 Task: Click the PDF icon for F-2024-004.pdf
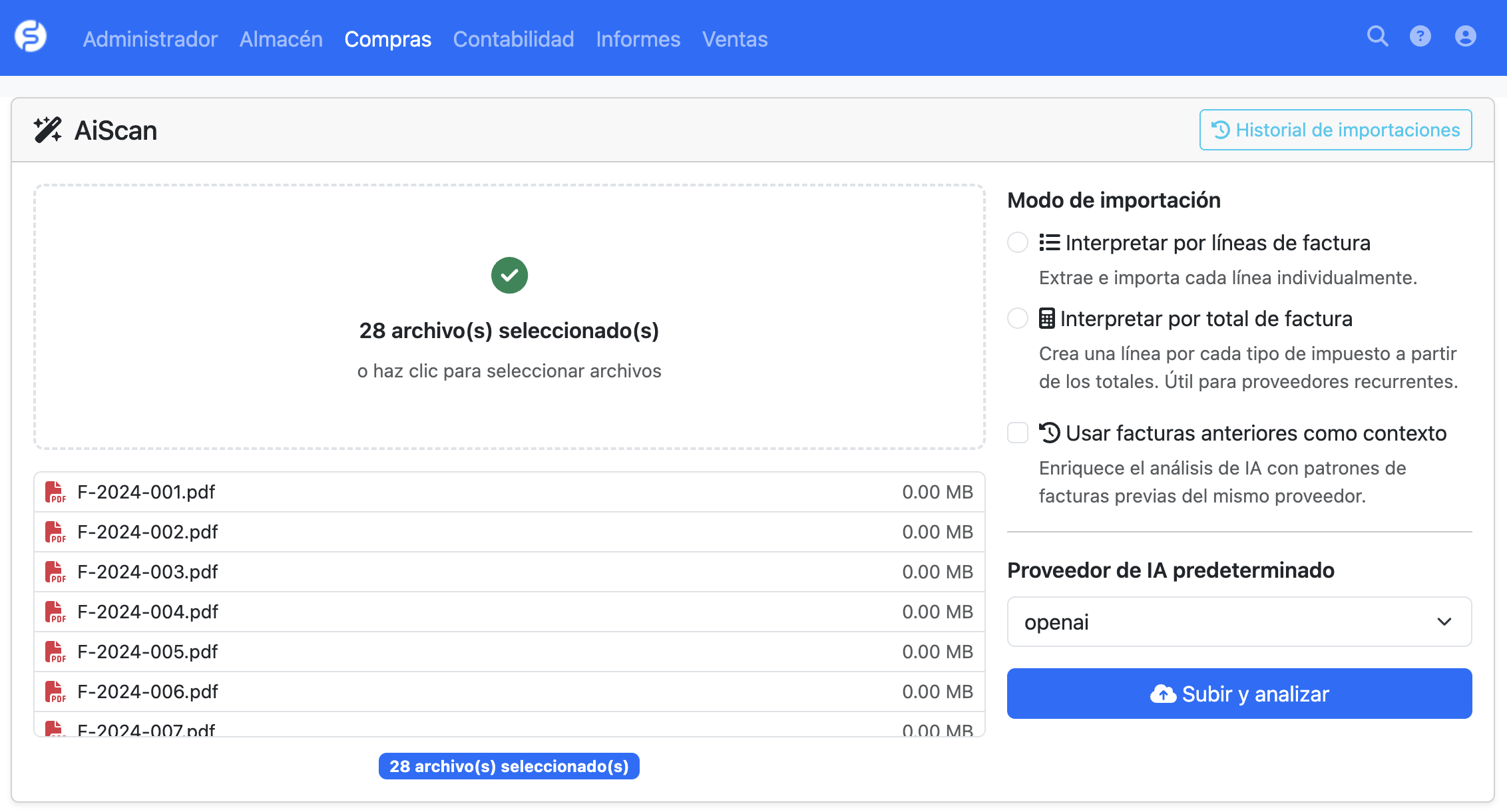click(55, 612)
